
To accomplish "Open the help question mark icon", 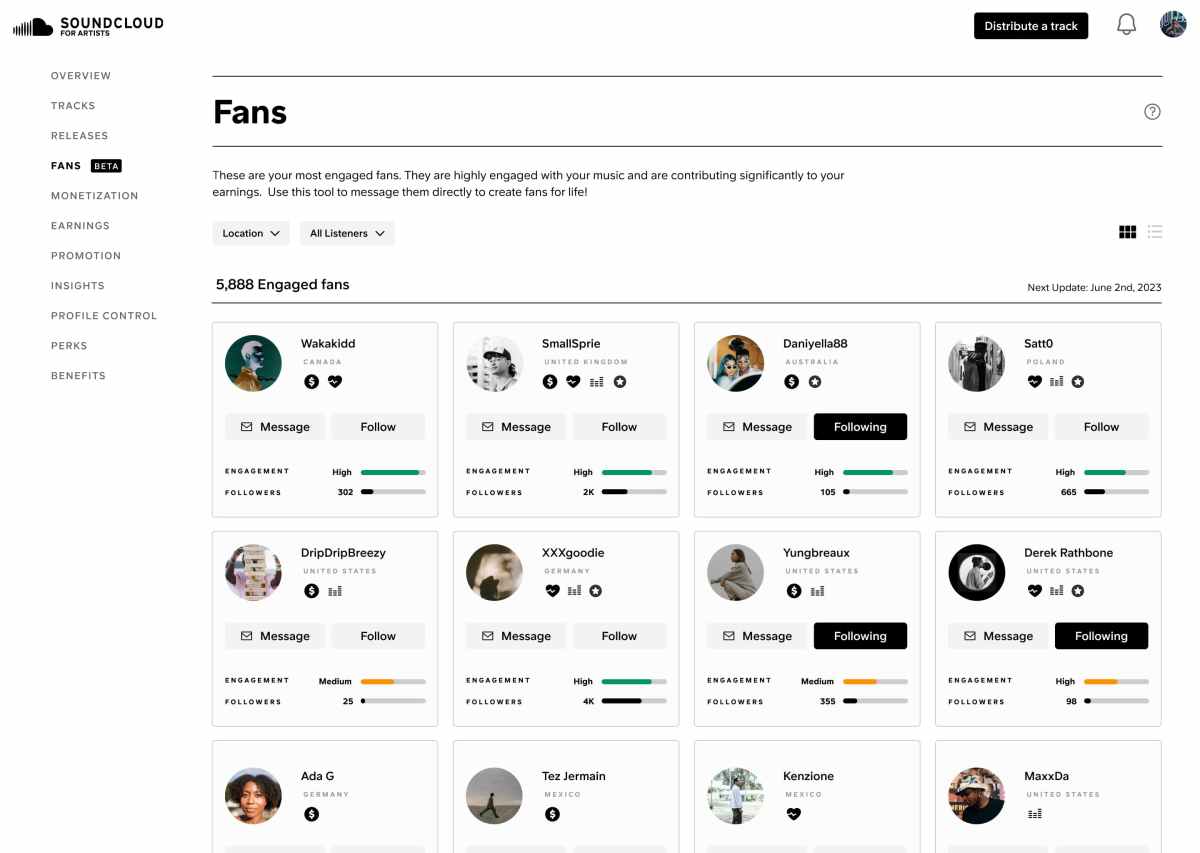I will [x=1152, y=111].
